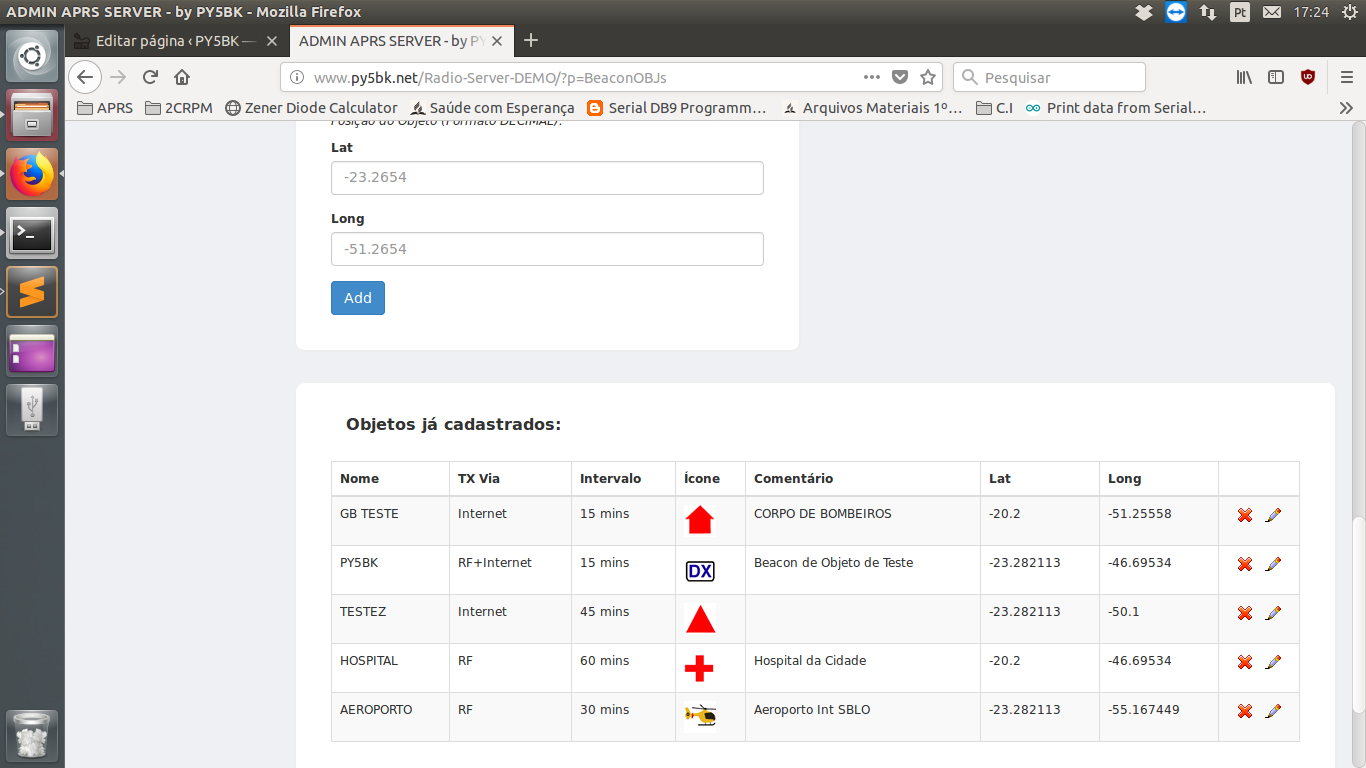Reload the current page

pyautogui.click(x=150, y=77)
